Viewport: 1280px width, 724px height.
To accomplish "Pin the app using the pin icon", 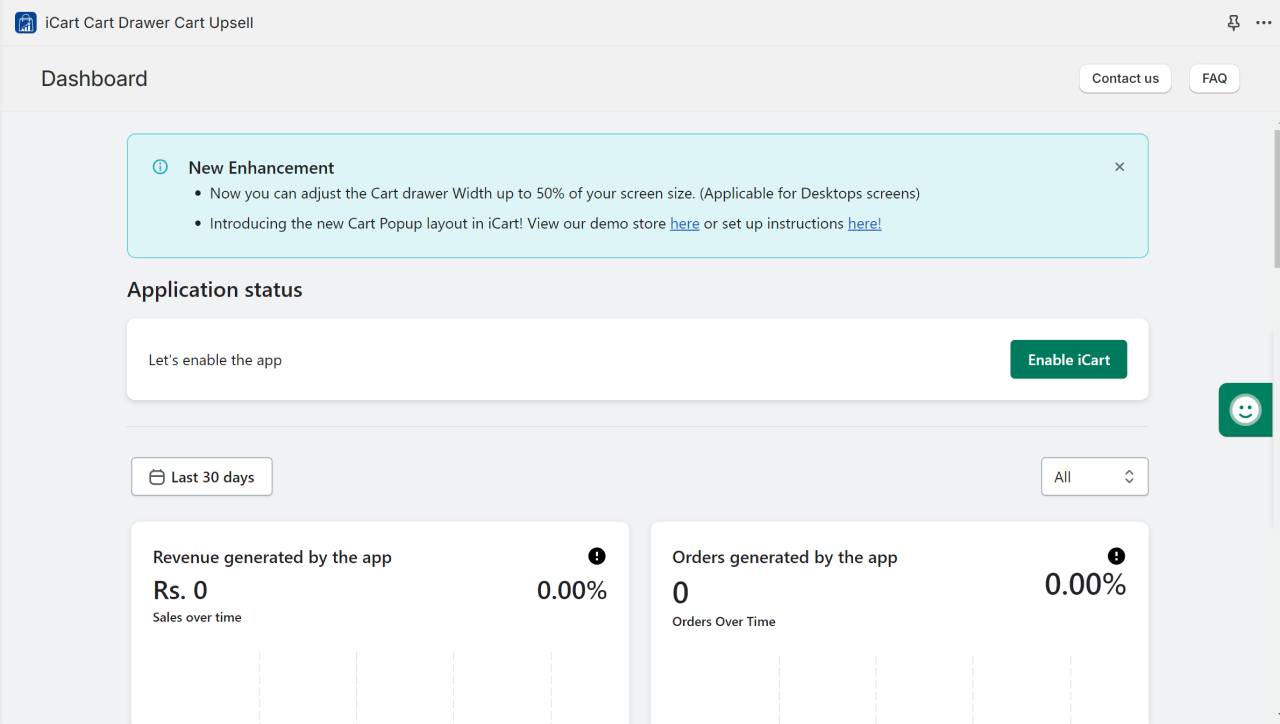I will [x=1234, y=23].
